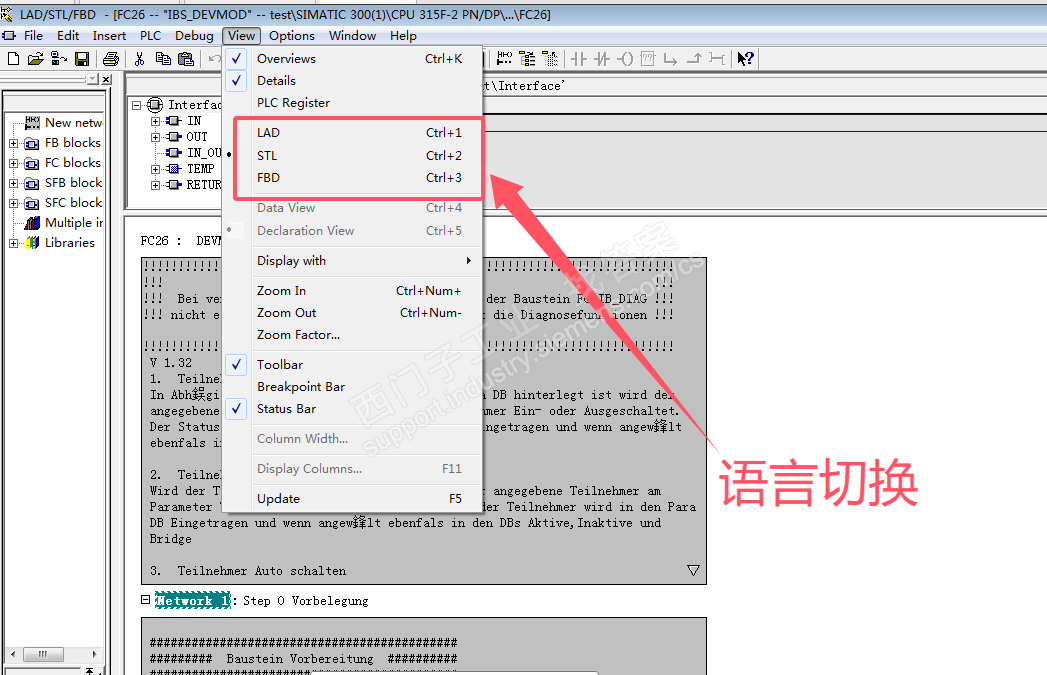Click the context Help pointer icon
Image resolution: width=1047 pixels, height=675 pixels.
tap(745, 59)
